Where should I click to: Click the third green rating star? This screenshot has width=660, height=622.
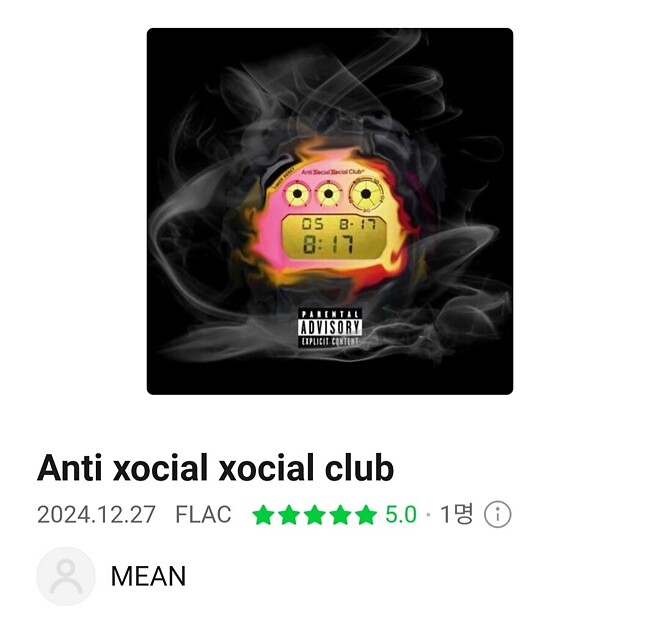coord(315,515)
